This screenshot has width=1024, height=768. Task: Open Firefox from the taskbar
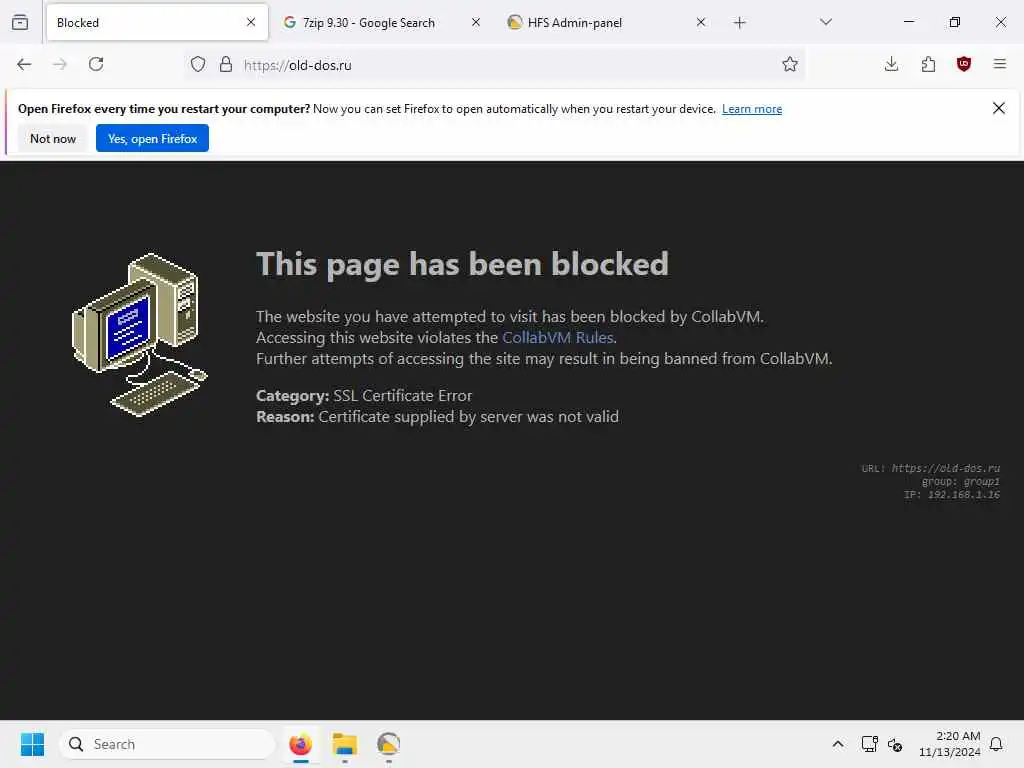(300, 744)
